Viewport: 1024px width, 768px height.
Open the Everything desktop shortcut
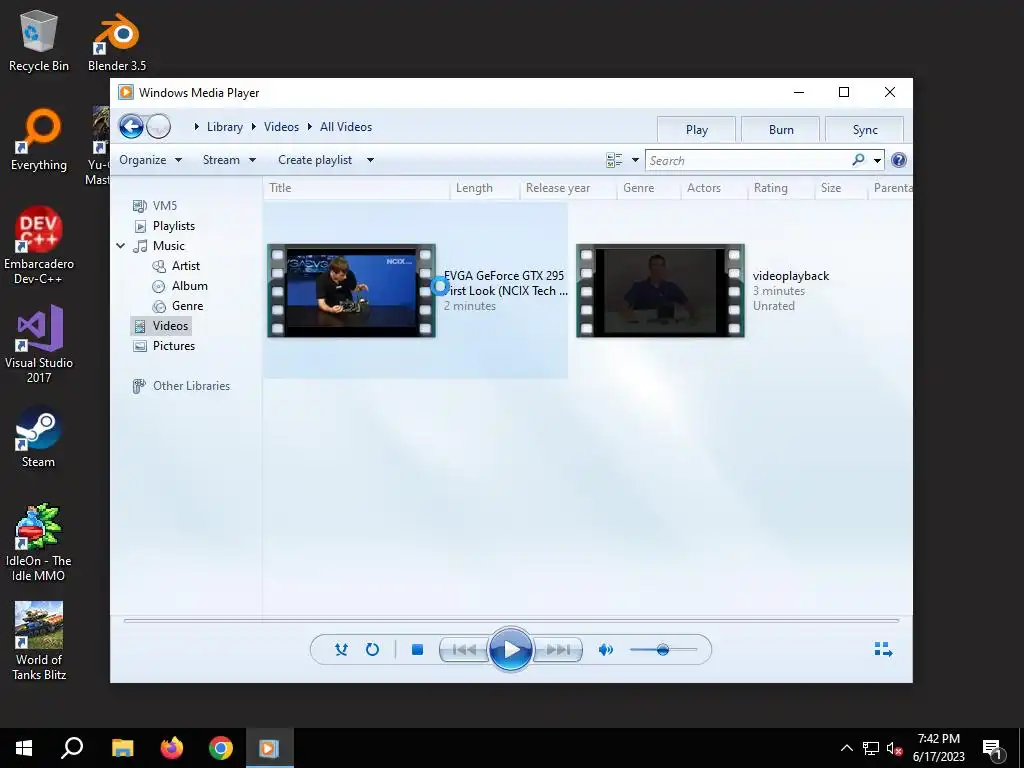click(39, 140)
